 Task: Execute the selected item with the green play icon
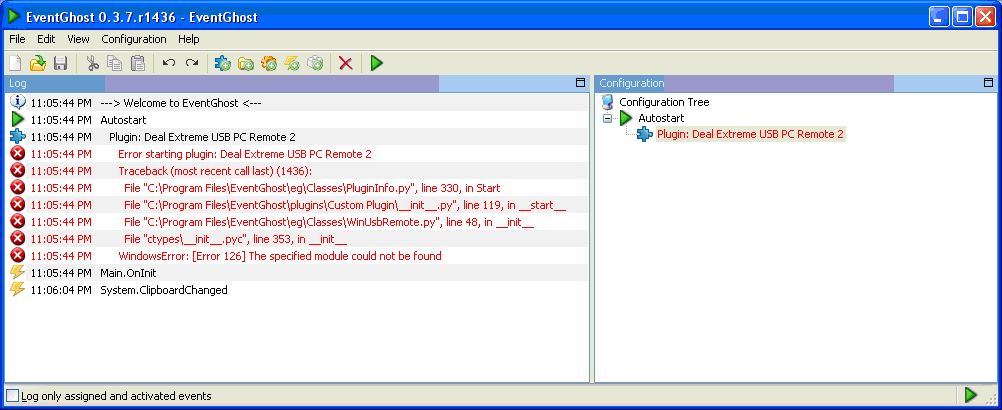(x=376, y=63)
